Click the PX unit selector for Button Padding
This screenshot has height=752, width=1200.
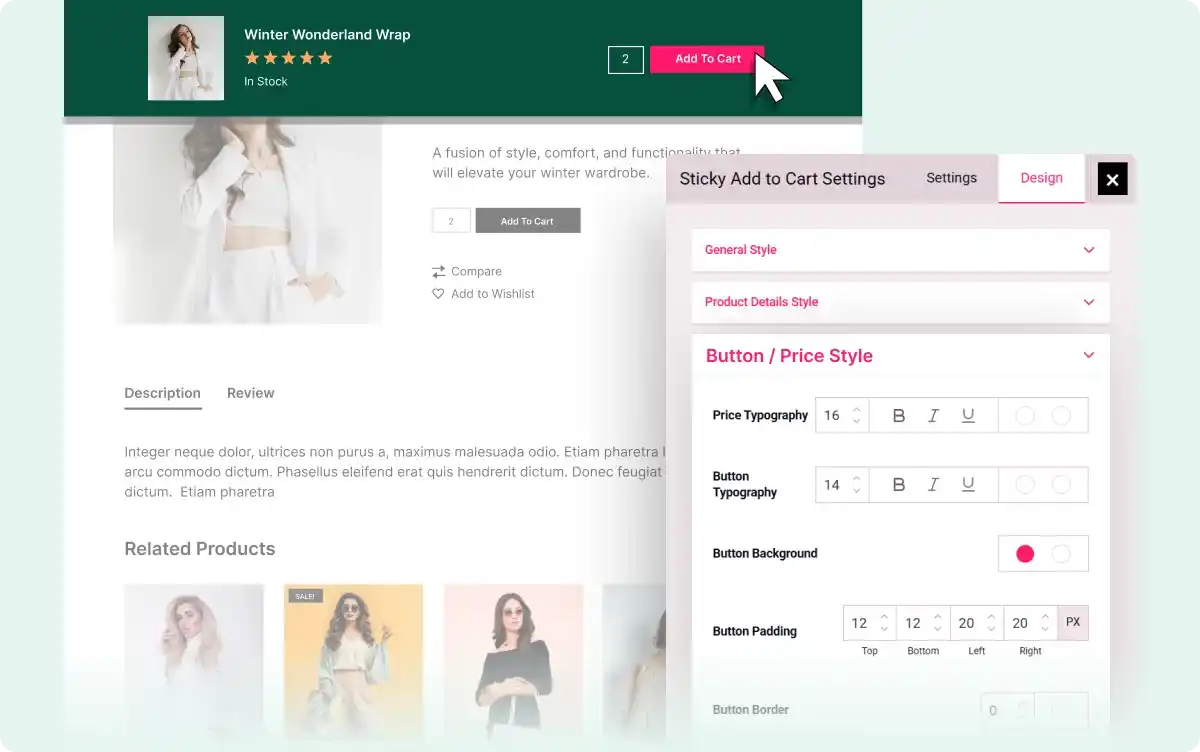pyautogui.click(x=1073, y=623)
